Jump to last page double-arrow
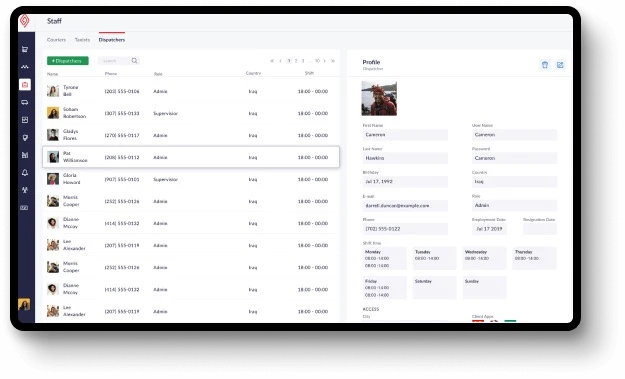Screen dimensions: 625x379 333,61
